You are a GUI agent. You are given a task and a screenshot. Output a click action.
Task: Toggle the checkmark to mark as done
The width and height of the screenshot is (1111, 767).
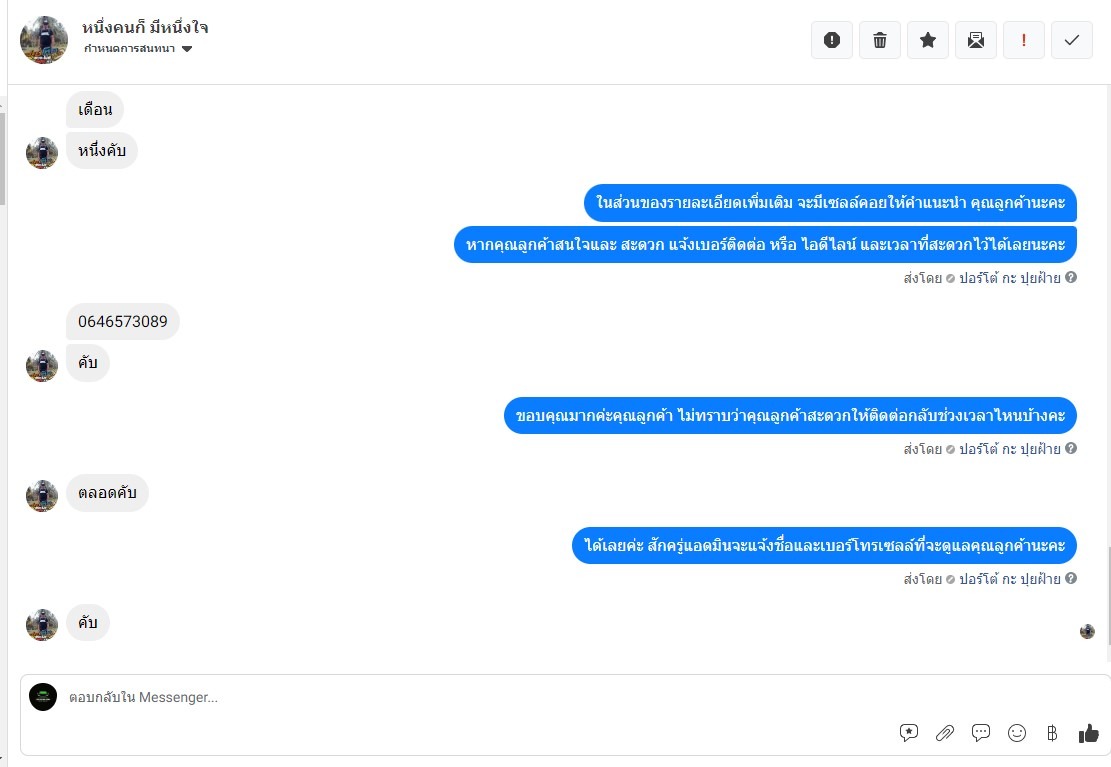point(1072,40)
